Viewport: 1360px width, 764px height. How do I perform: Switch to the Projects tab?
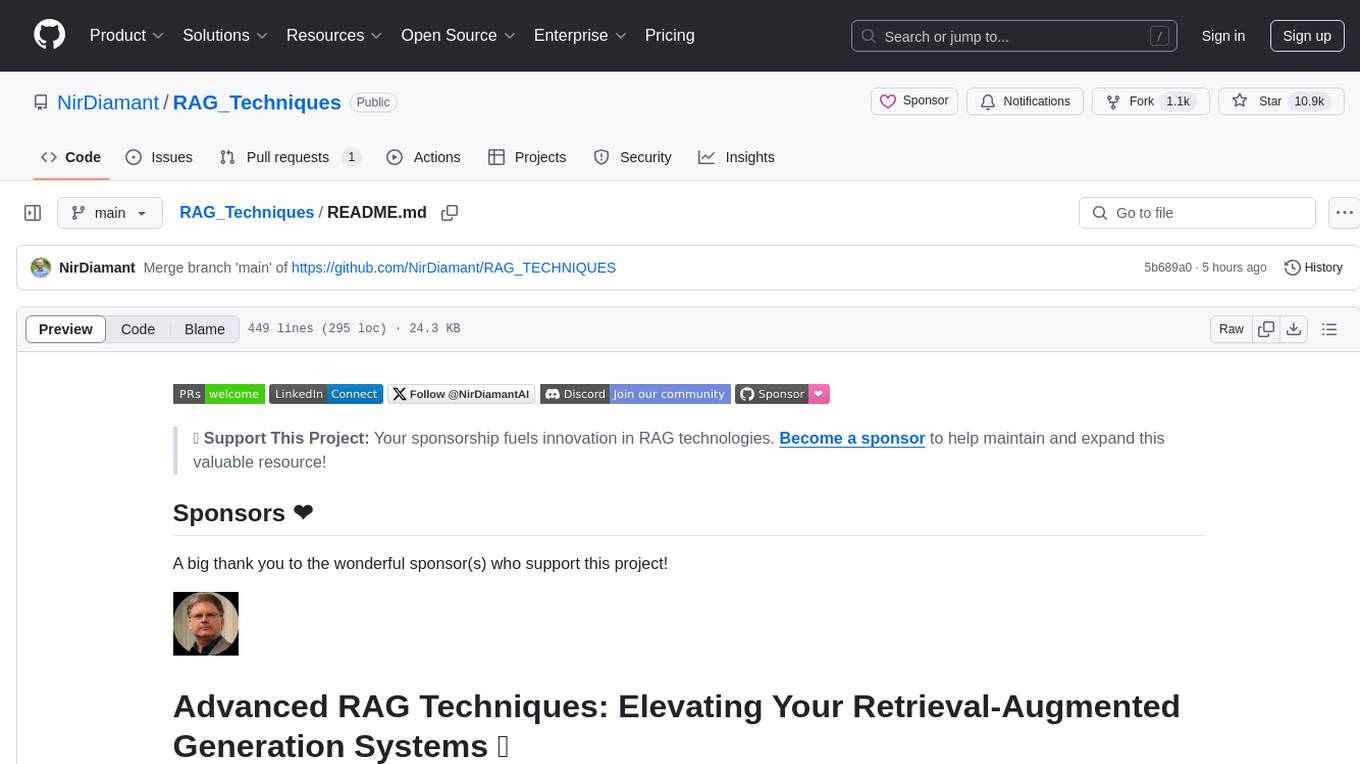coord(527,157)
